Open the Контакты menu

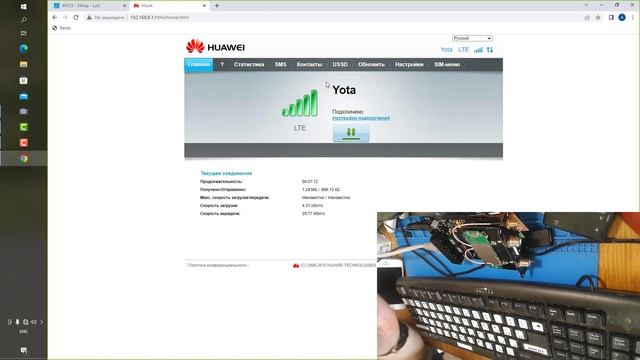point(309,64)
